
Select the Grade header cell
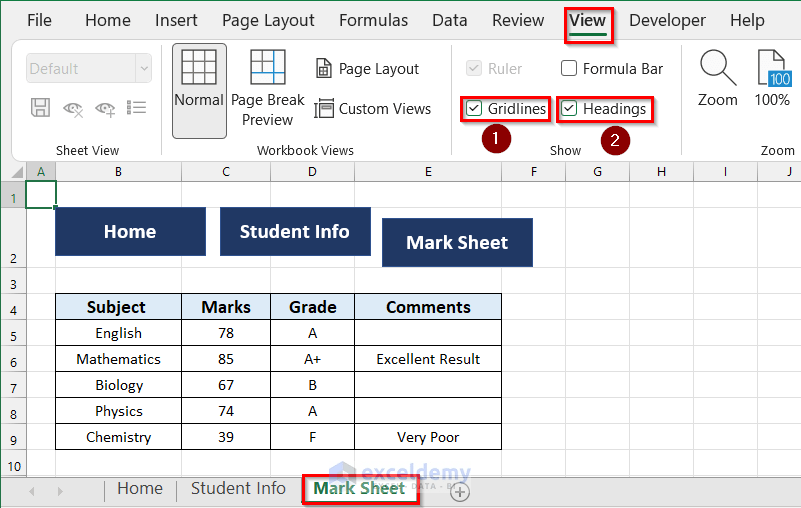tap(313, 307)
